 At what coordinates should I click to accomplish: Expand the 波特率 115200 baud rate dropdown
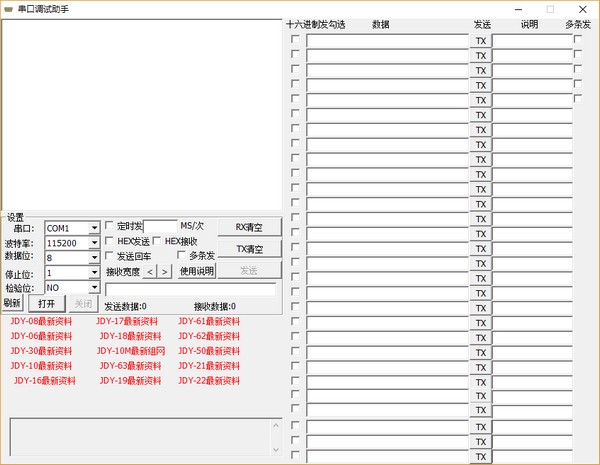pyautogui.click(x=72, y=243)
